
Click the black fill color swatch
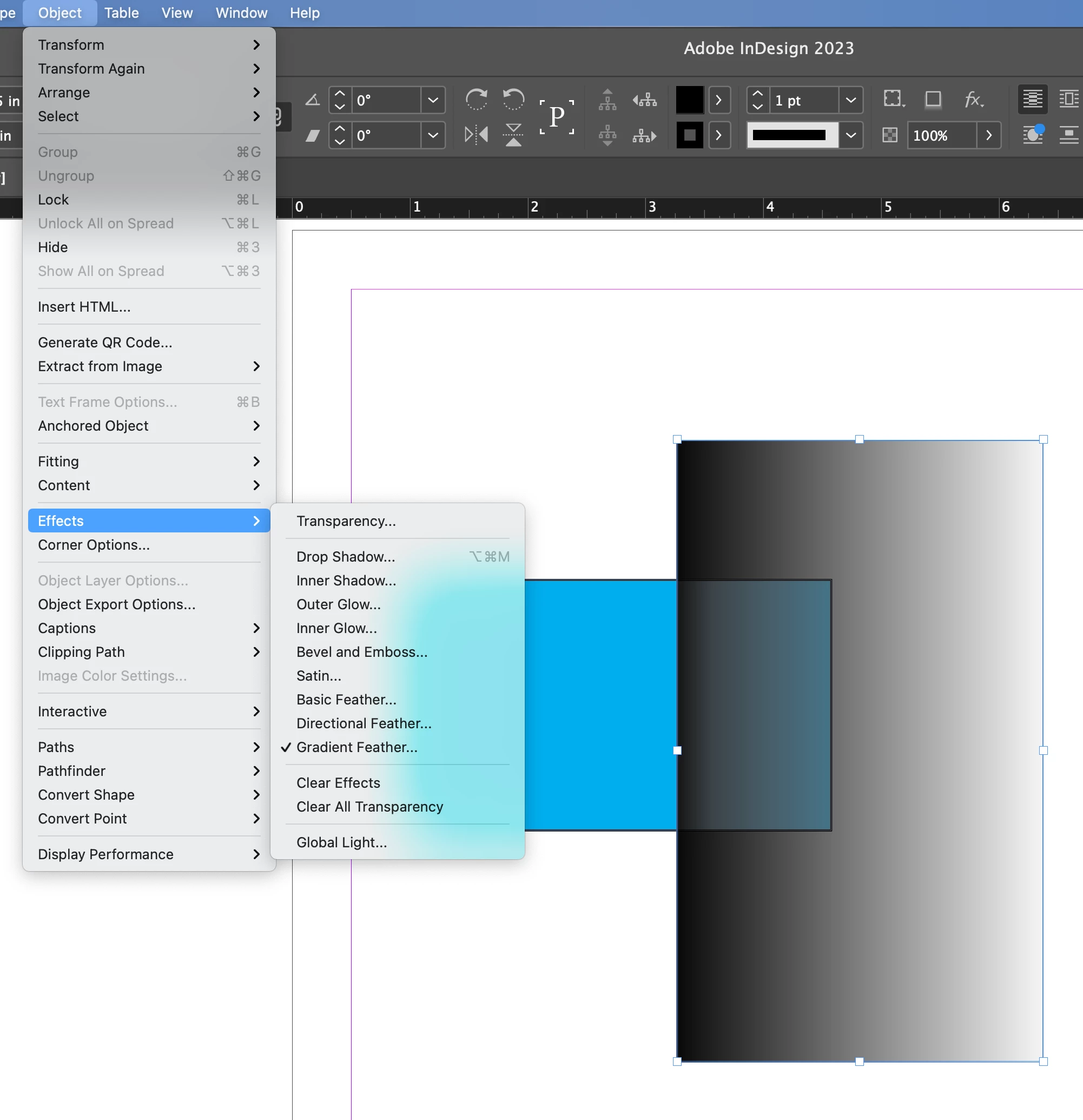pyautogui.click(x=689, y=101)
